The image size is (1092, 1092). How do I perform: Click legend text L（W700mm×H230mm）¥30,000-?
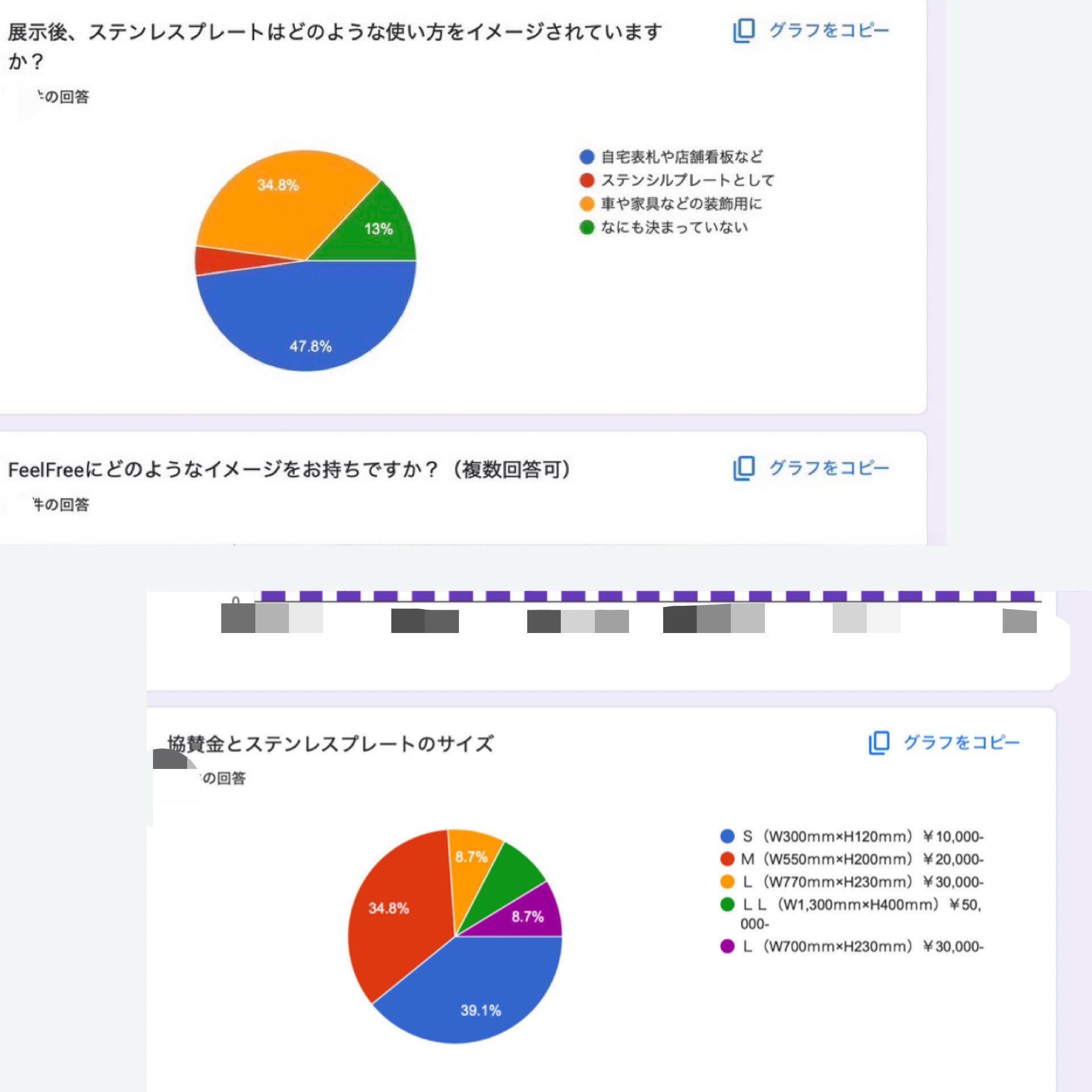pyautogui.click(x=863, y=946)
